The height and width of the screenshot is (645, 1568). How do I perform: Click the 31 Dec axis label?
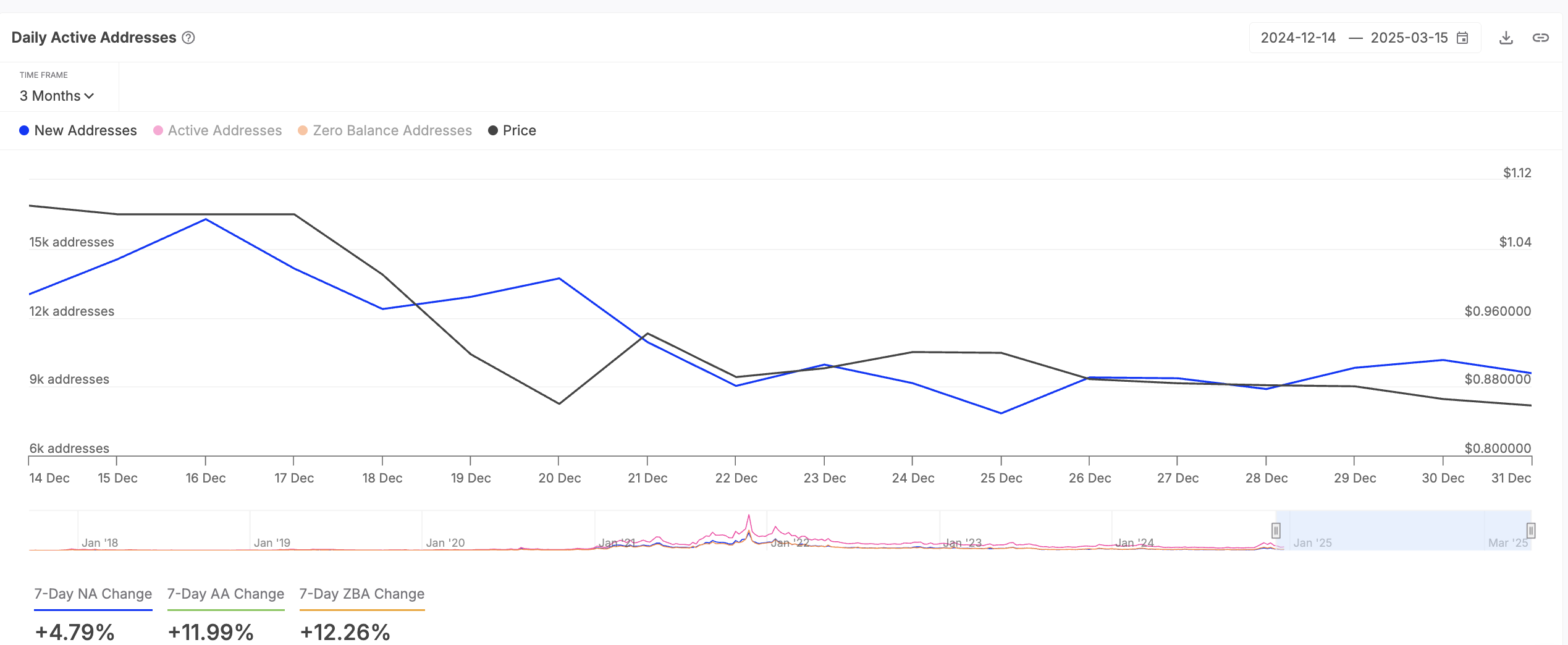pyautogui.click(x=1511, y=478)
